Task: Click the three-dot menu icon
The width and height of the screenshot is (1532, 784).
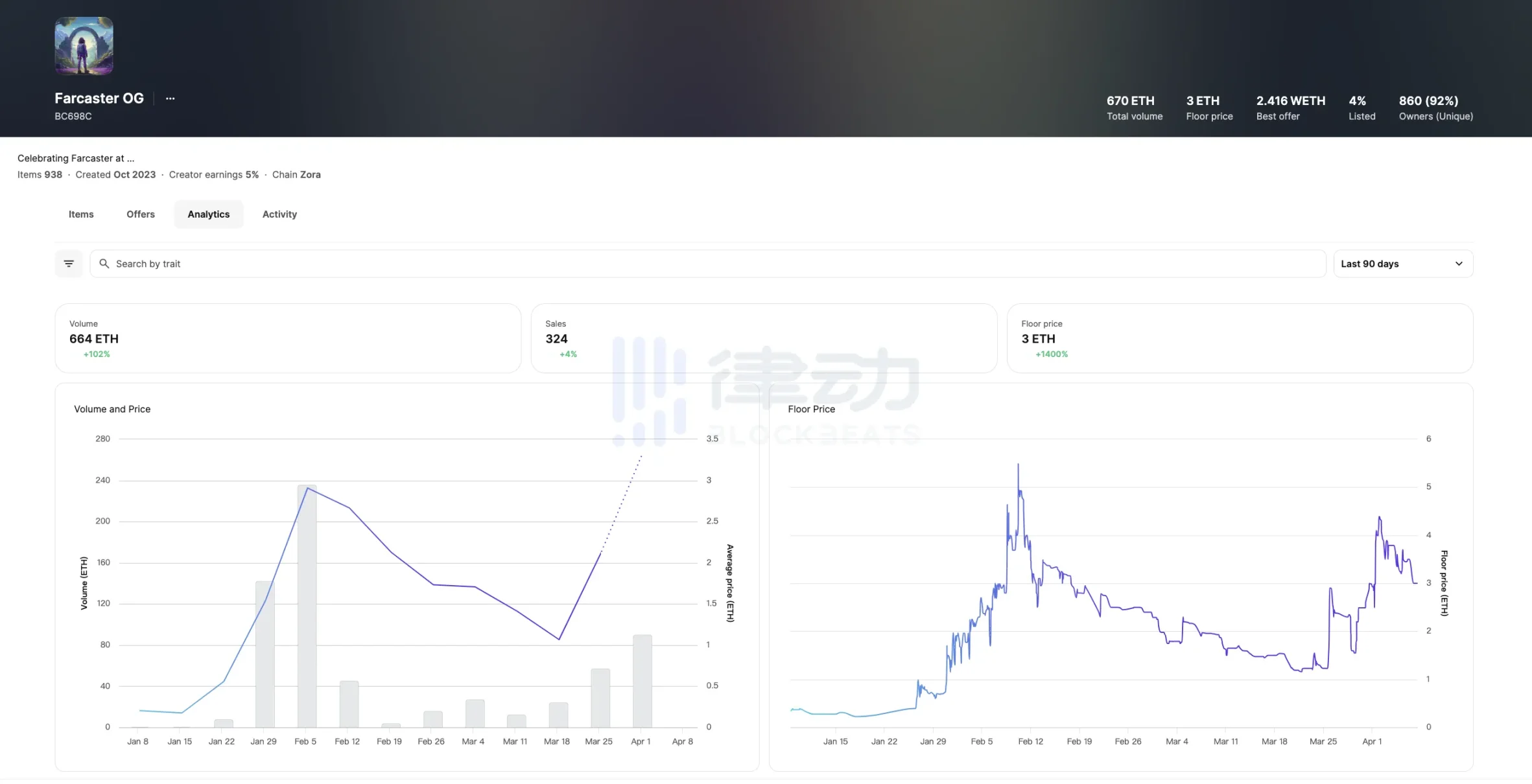Action: click(x=169, y=98)
